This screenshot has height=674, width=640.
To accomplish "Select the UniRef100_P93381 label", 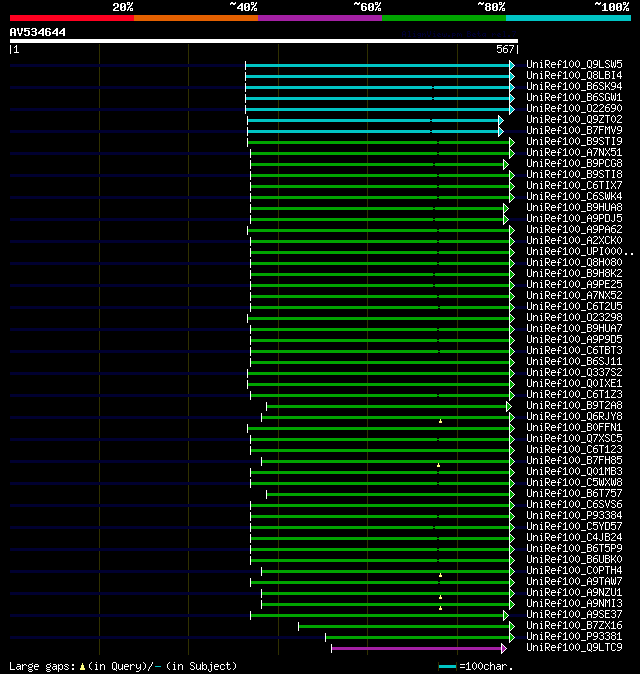I will 574,637.
